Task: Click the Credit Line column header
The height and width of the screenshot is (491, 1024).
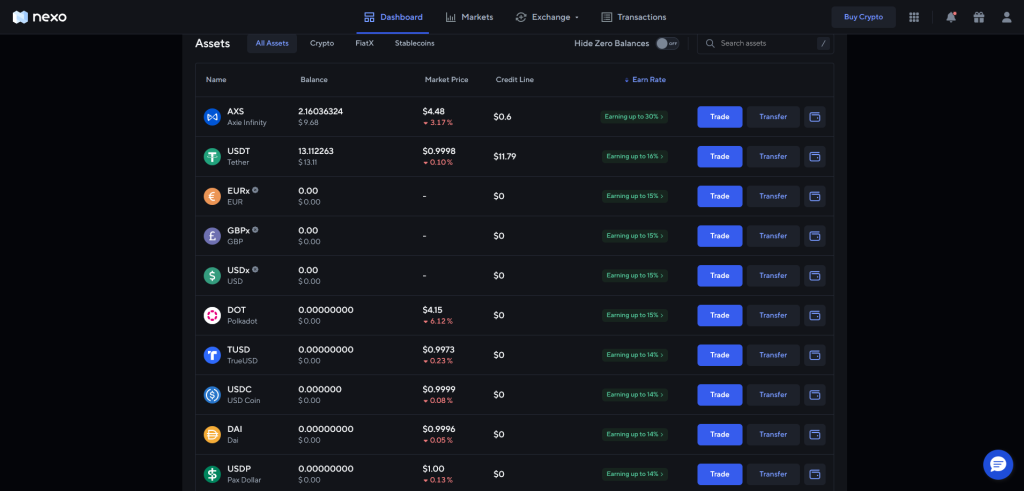Action: 515,80
